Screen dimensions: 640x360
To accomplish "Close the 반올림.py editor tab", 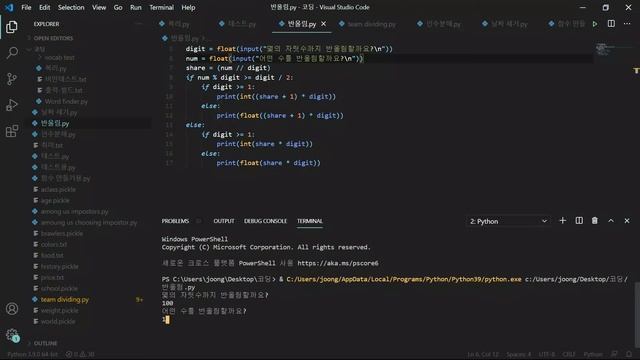I will pyautogui.click(x=324, y=24).
